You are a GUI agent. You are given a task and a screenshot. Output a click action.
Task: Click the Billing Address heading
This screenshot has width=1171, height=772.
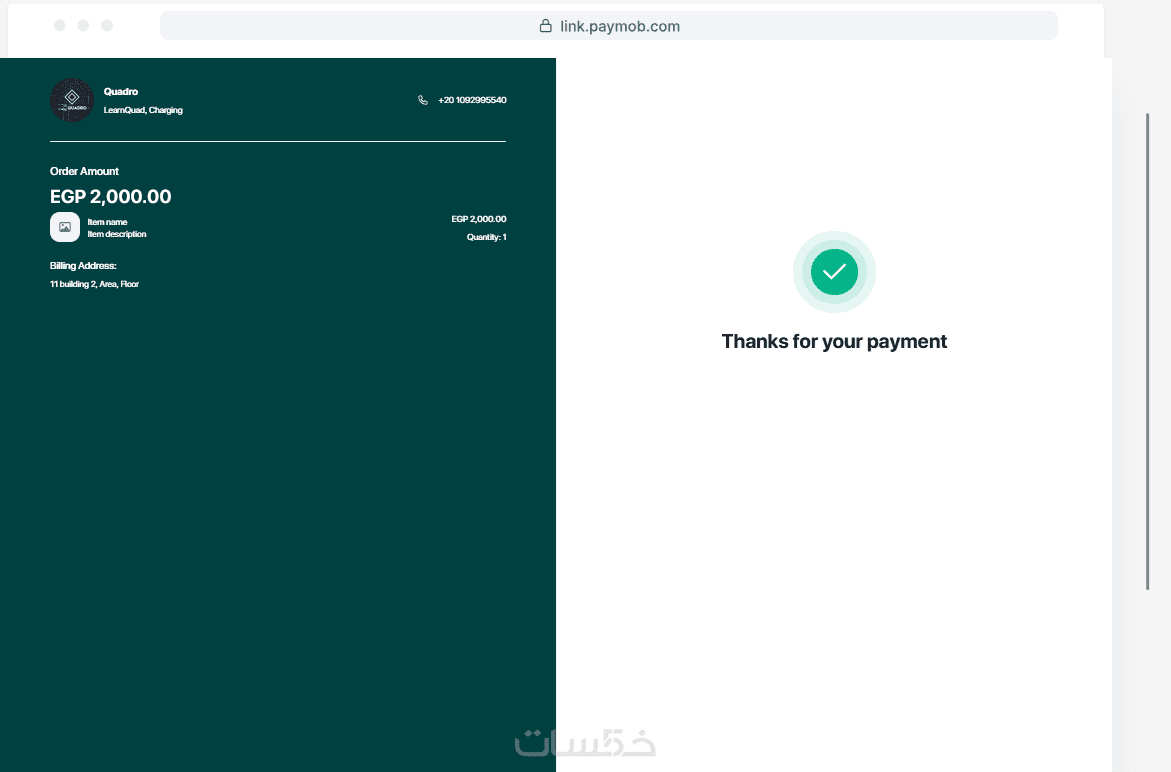pos(83,266)
